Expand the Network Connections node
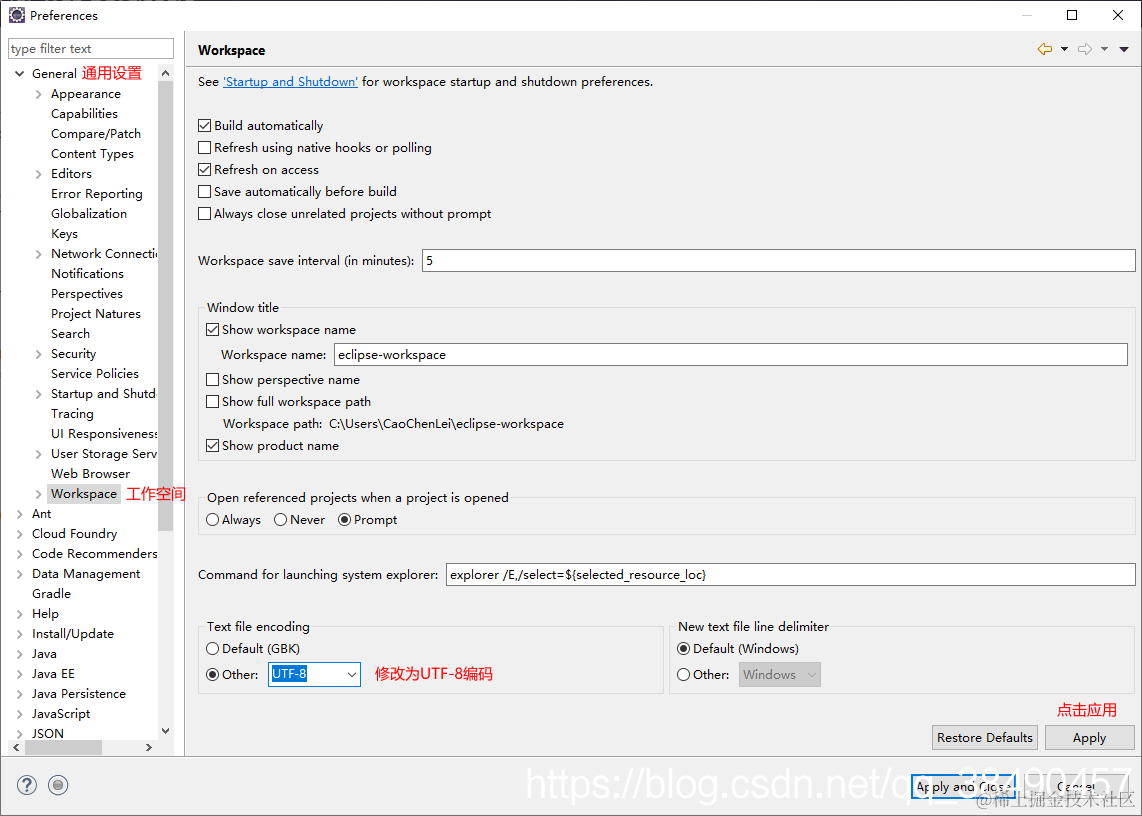The height and width of the screenshot is (816, 1142). (39, 254)
